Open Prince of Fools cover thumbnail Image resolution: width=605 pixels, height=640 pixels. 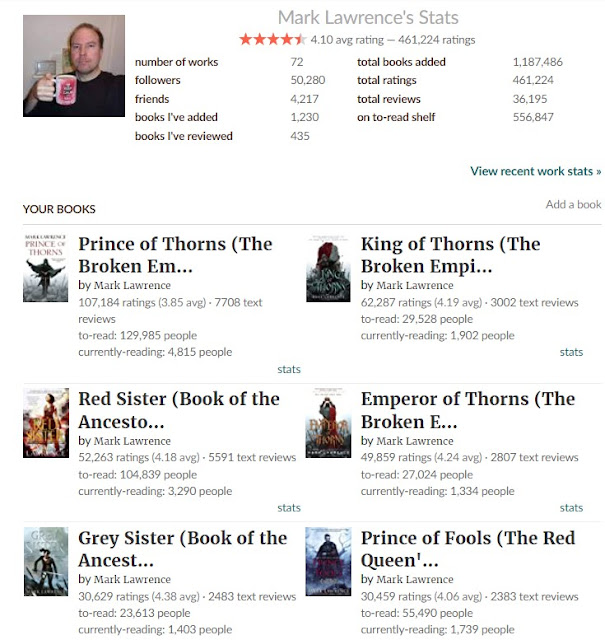coord(328,561)
